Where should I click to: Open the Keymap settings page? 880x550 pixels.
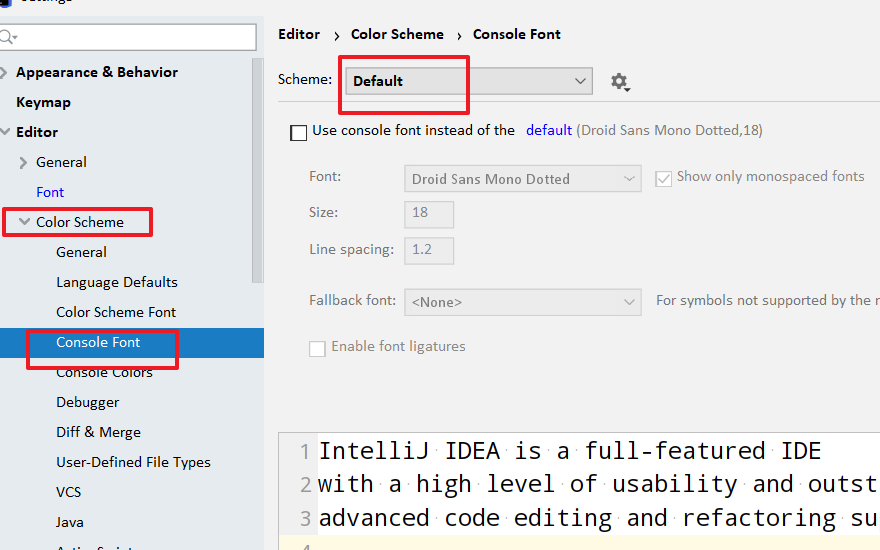43,102
